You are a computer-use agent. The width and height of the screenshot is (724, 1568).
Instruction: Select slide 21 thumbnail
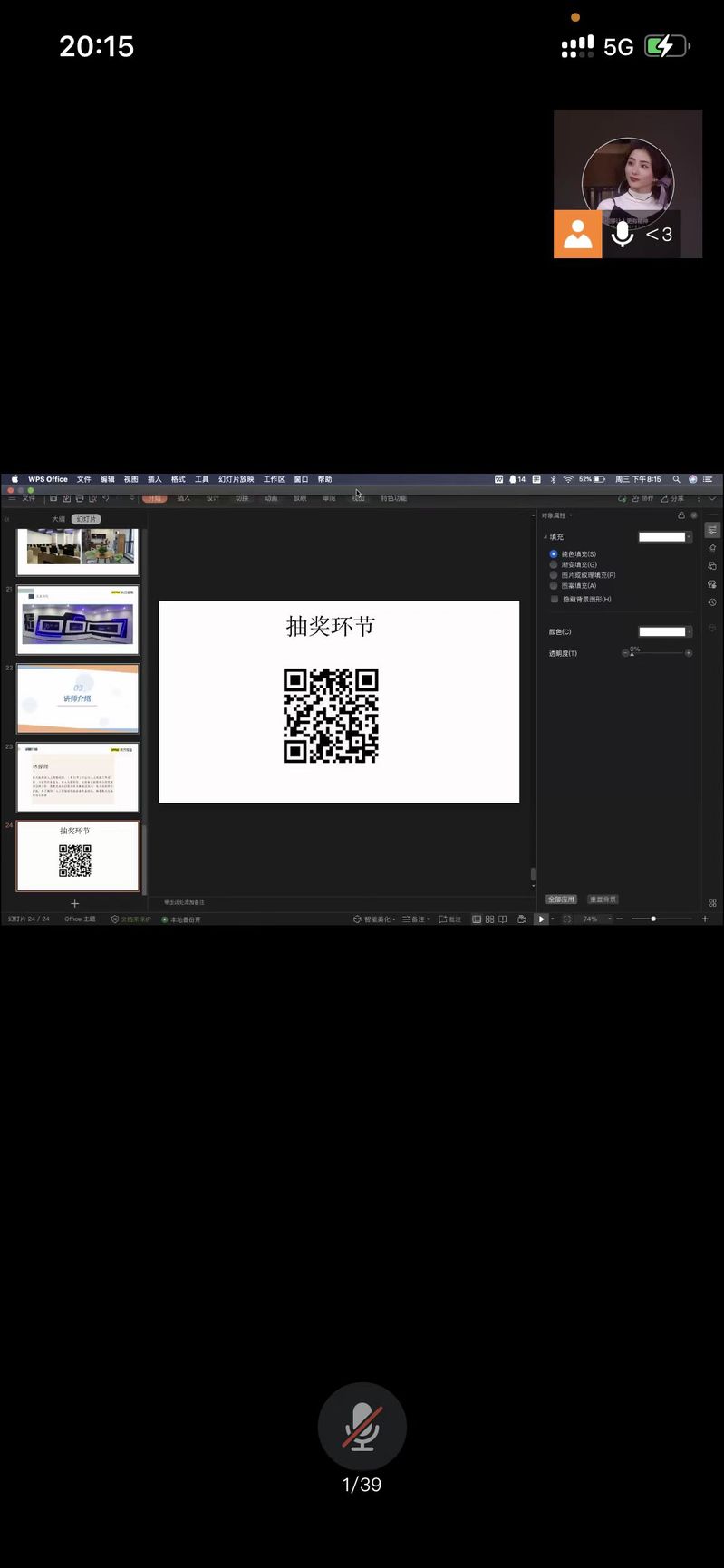click(x=78, y=620)
